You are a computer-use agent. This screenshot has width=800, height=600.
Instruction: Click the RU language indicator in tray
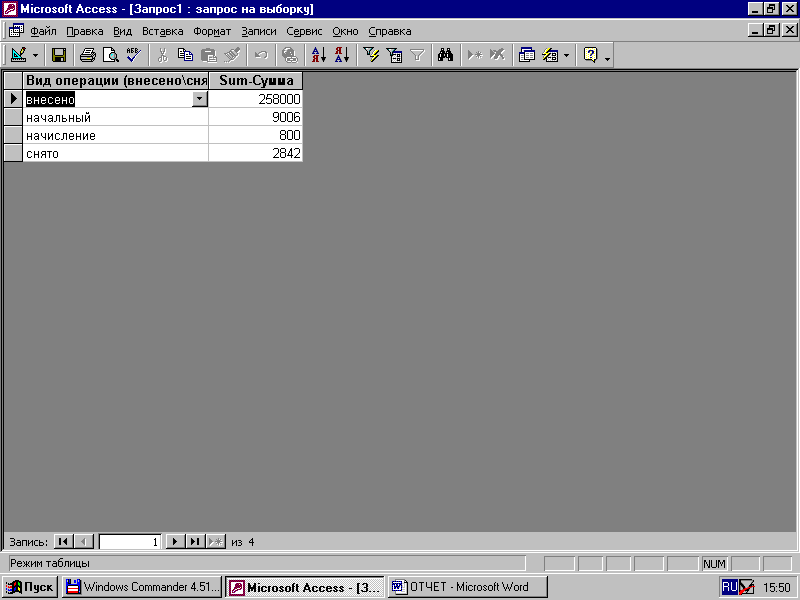(730, 587)
